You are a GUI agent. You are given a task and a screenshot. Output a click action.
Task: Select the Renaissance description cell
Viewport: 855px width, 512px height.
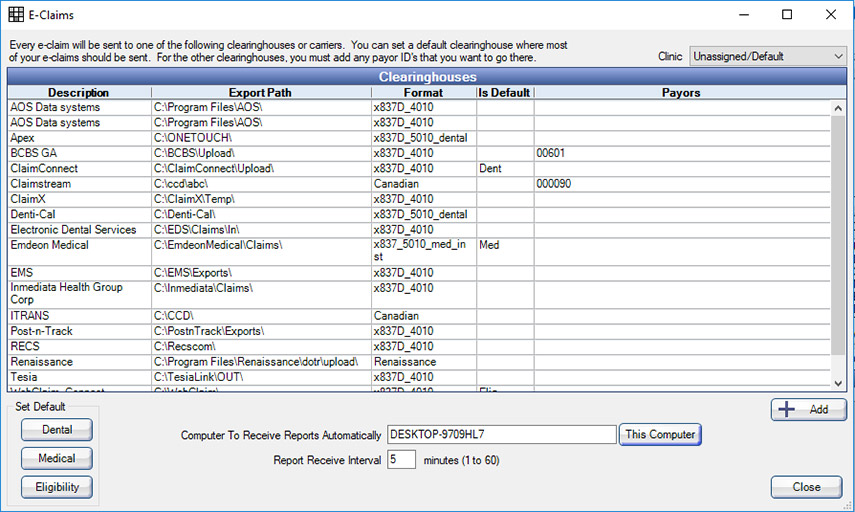point(80,362)
